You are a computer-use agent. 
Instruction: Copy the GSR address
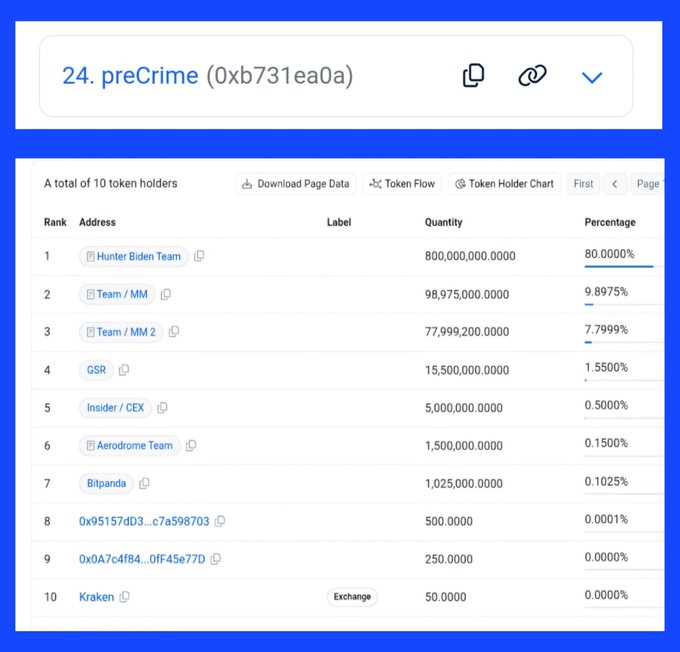(x=124, y=370)
